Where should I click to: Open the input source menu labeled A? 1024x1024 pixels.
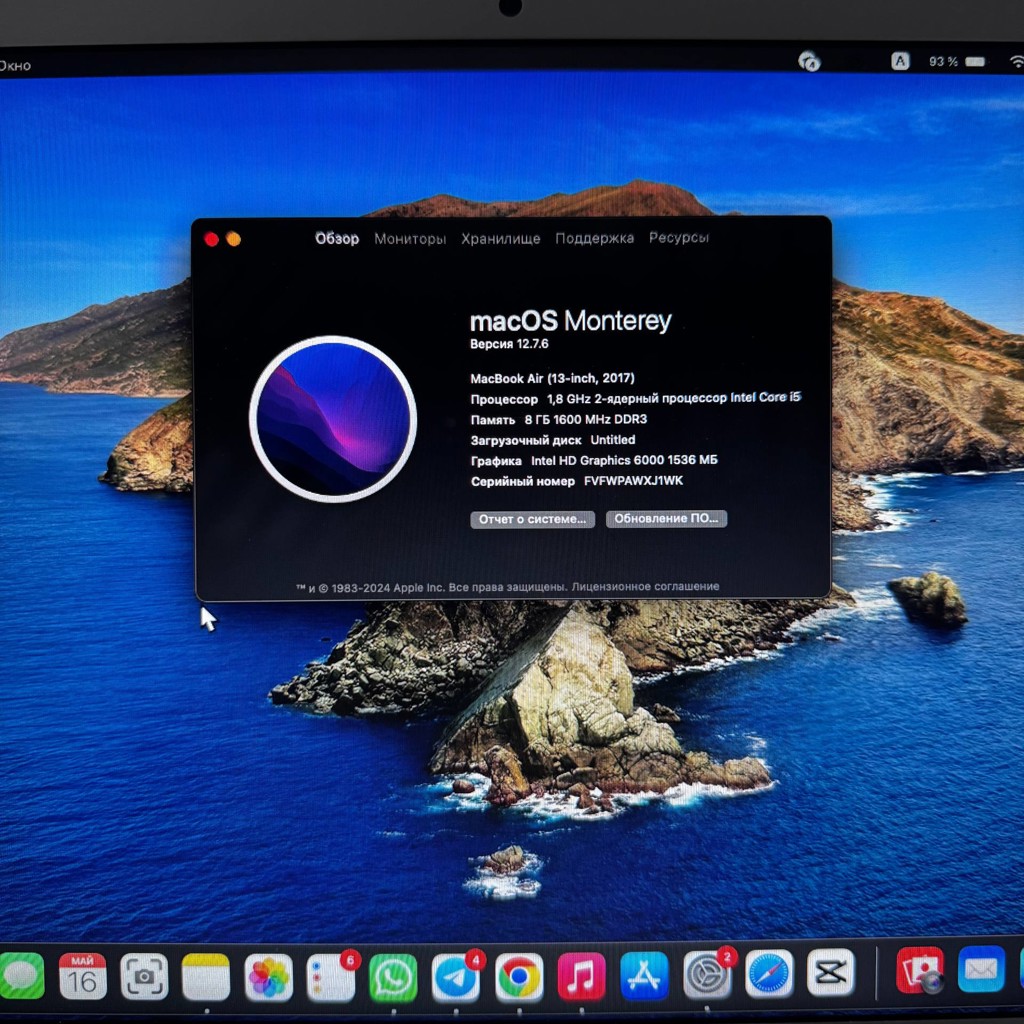900,61
